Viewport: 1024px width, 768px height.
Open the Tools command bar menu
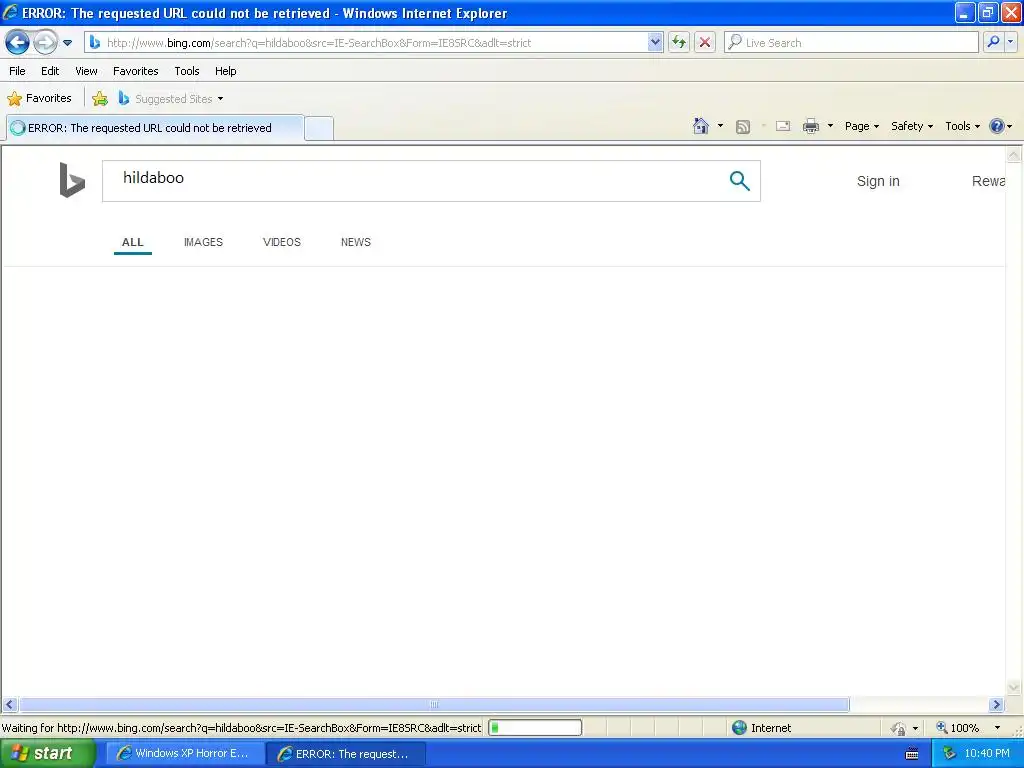(x=962, y=126)
